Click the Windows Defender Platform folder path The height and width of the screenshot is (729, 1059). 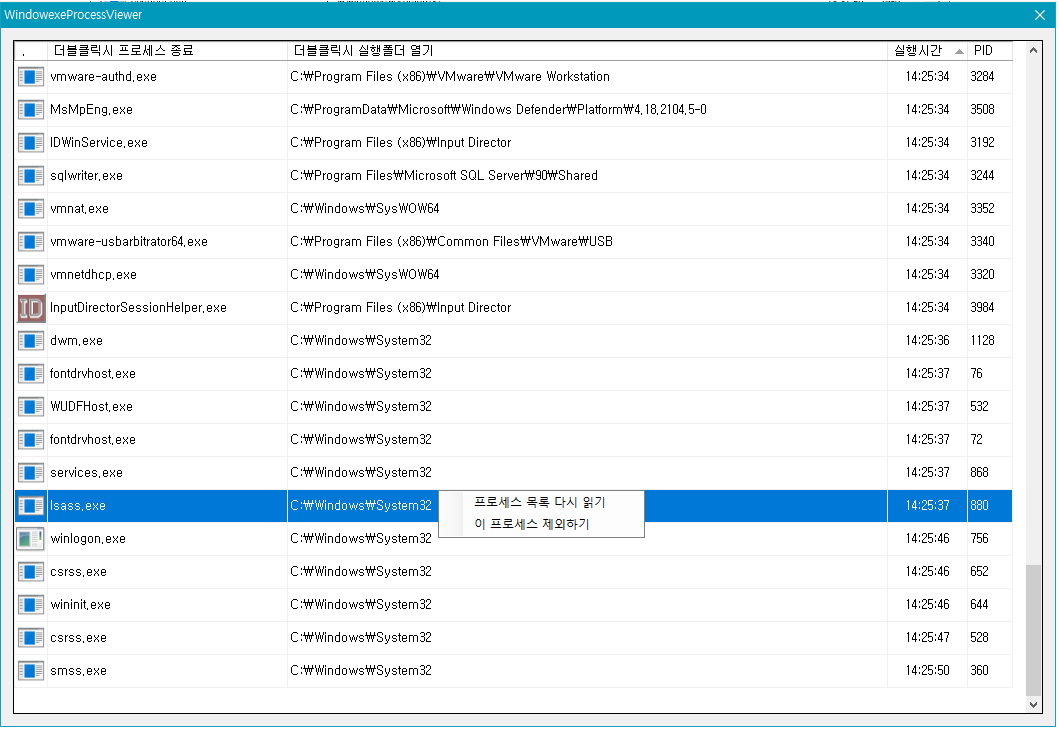click(498, 110)
